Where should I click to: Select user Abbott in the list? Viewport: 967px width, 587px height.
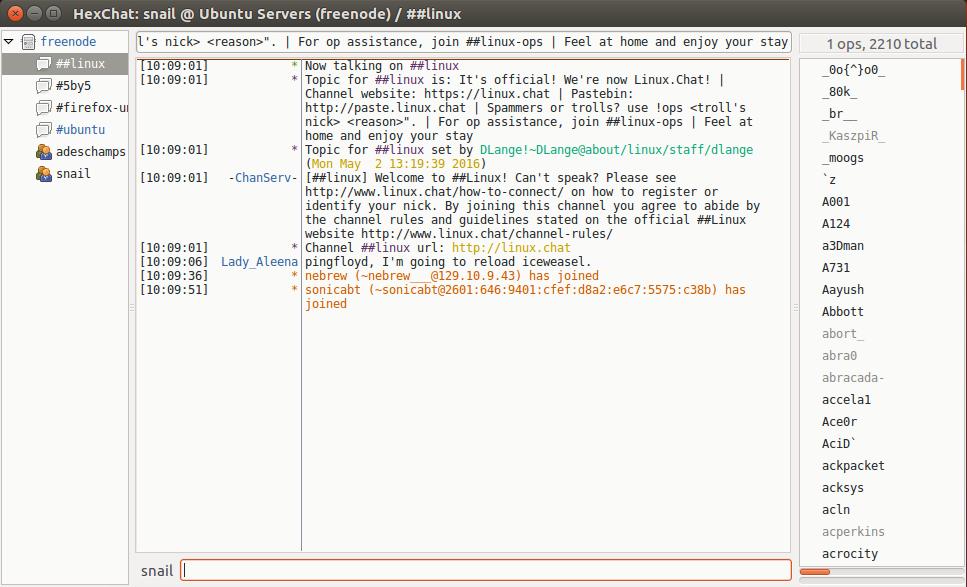pos(842,312)
